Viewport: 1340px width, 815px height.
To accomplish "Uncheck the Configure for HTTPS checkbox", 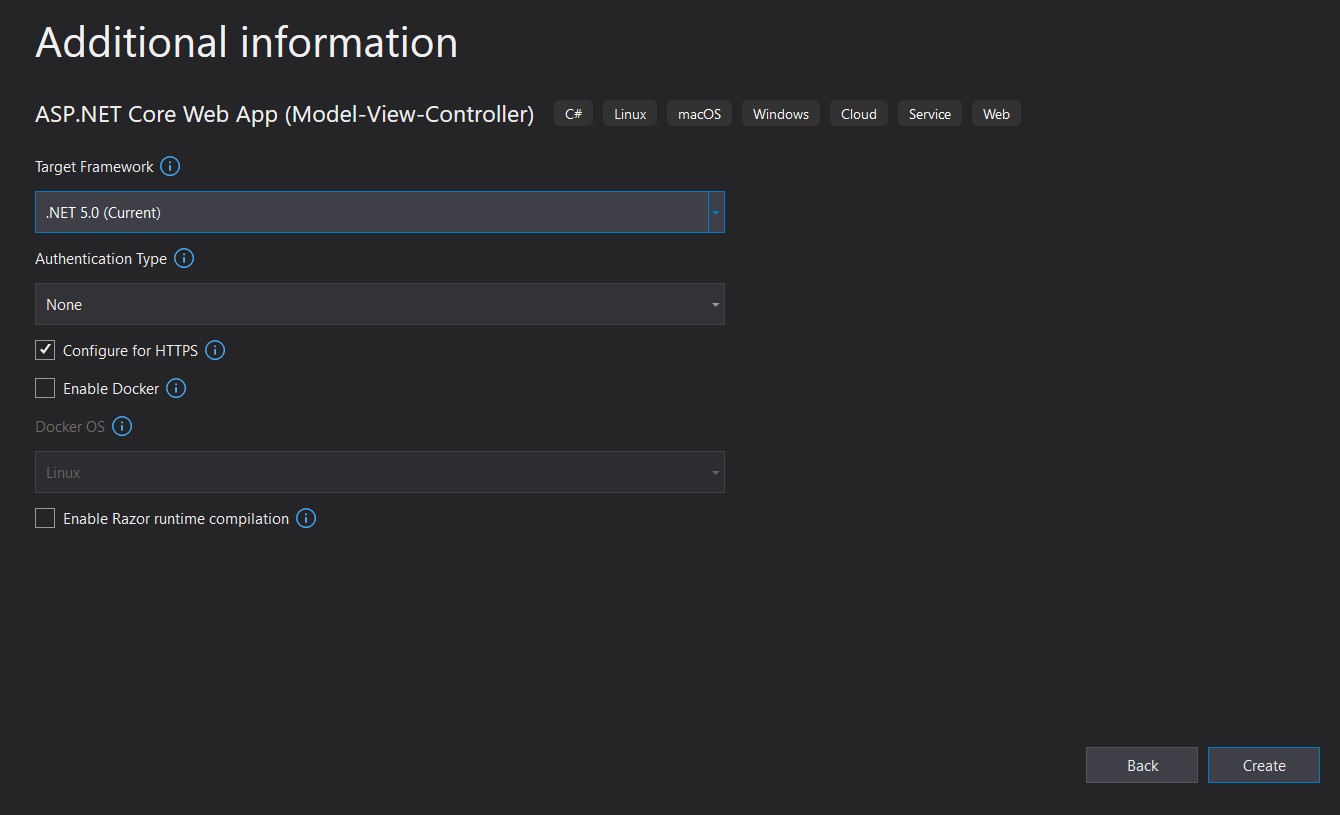I will [45, 350].
